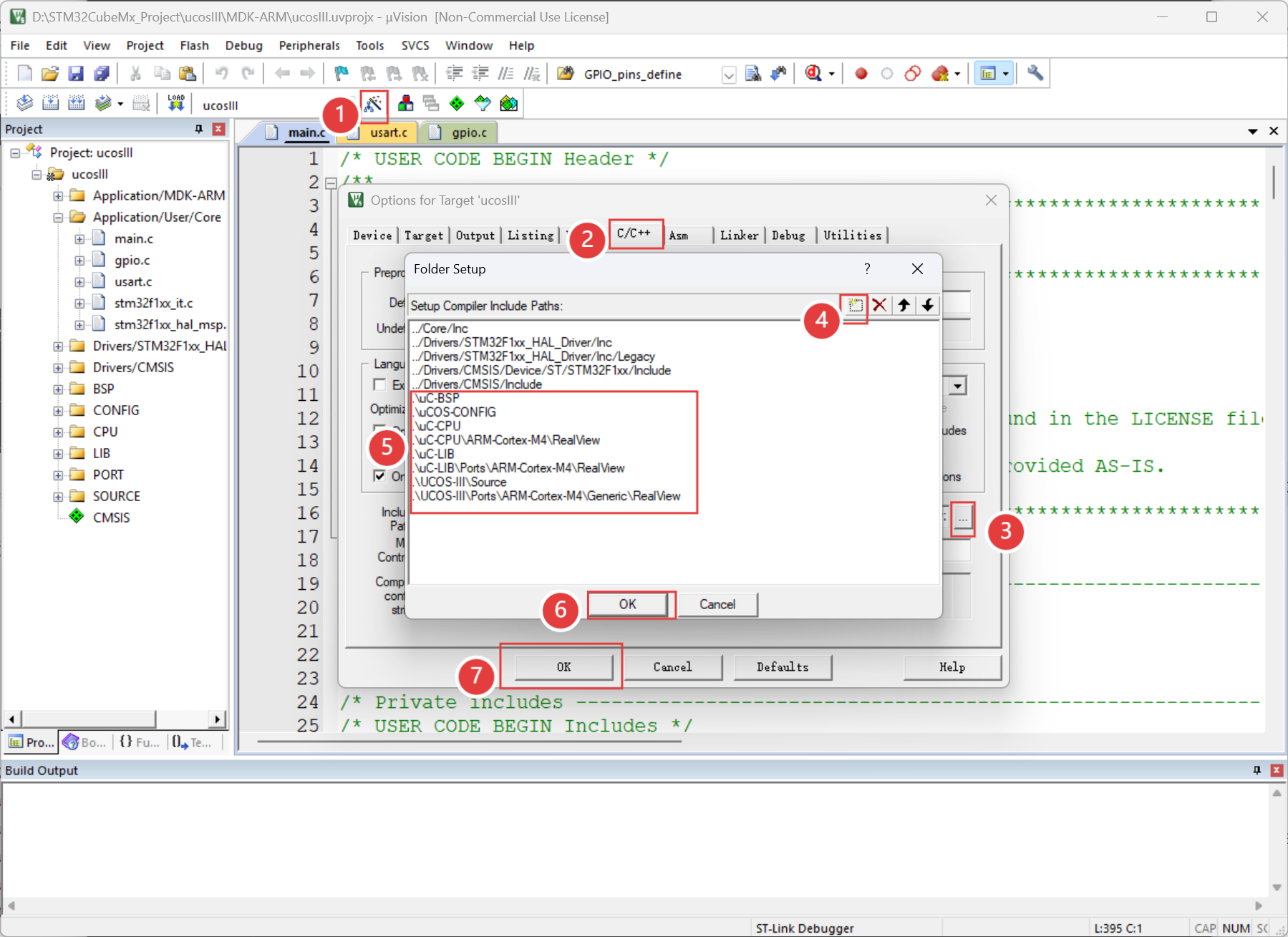This screenshot has width=1288, height=937.
Task: Toggle the unchecked Language section checkbox
Action: pyautogui.click(x=379, y=385)
